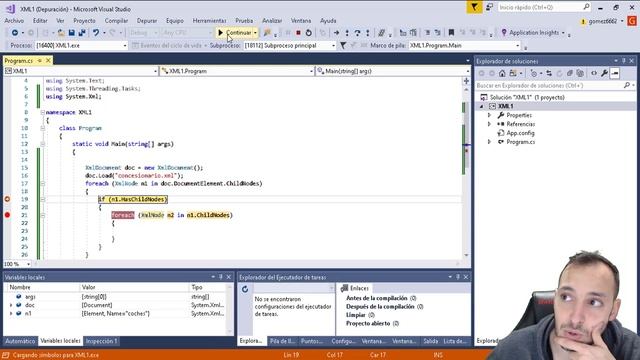The height and width of the screenshot is (360, 640).
Task: Switch to the Inspección 1 tab
Action: tap(101, 341)
